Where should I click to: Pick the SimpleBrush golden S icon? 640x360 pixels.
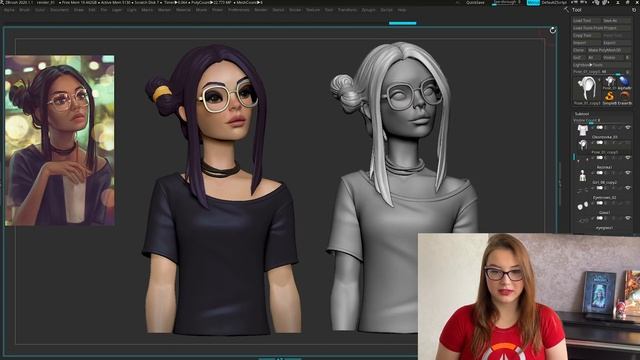point(610,96)
